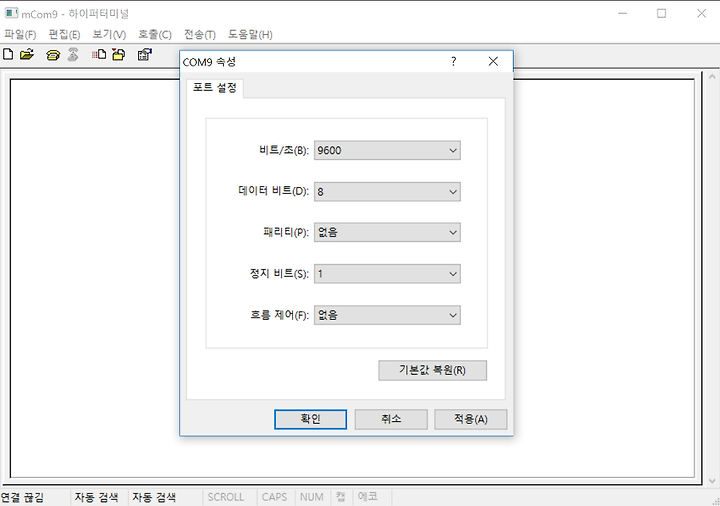
Task: Open the 도움말(H) menu
Action: [x=250, y=34]
